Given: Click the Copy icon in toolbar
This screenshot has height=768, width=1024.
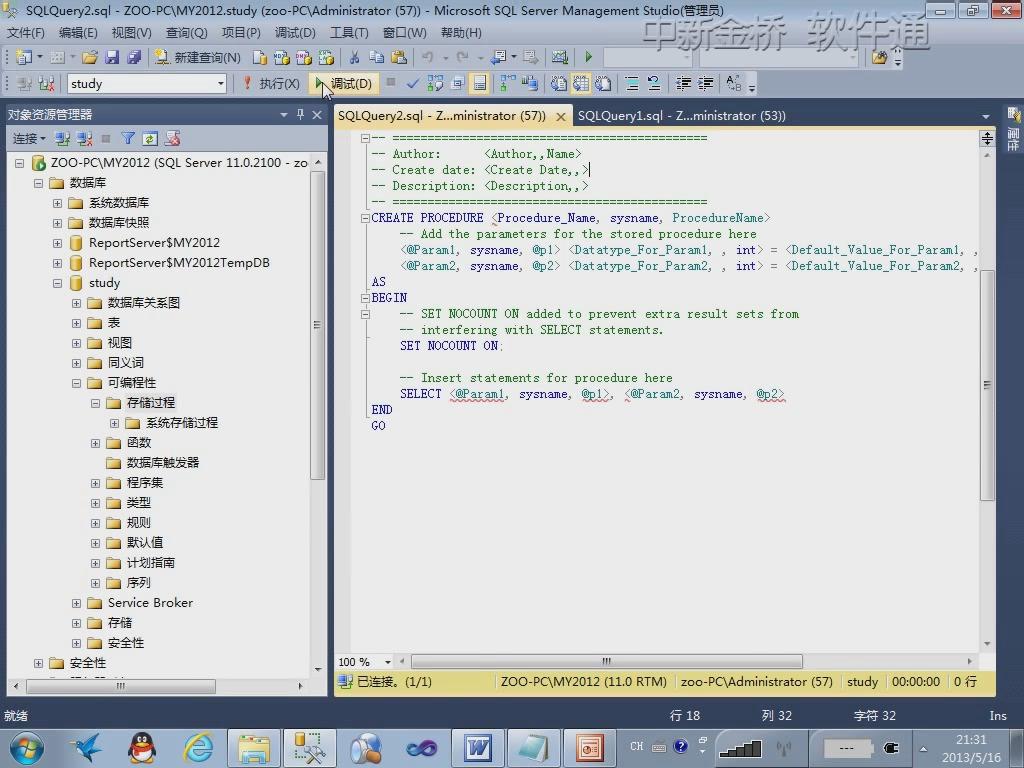Looking at the screenshot, I should coord(377,57).
